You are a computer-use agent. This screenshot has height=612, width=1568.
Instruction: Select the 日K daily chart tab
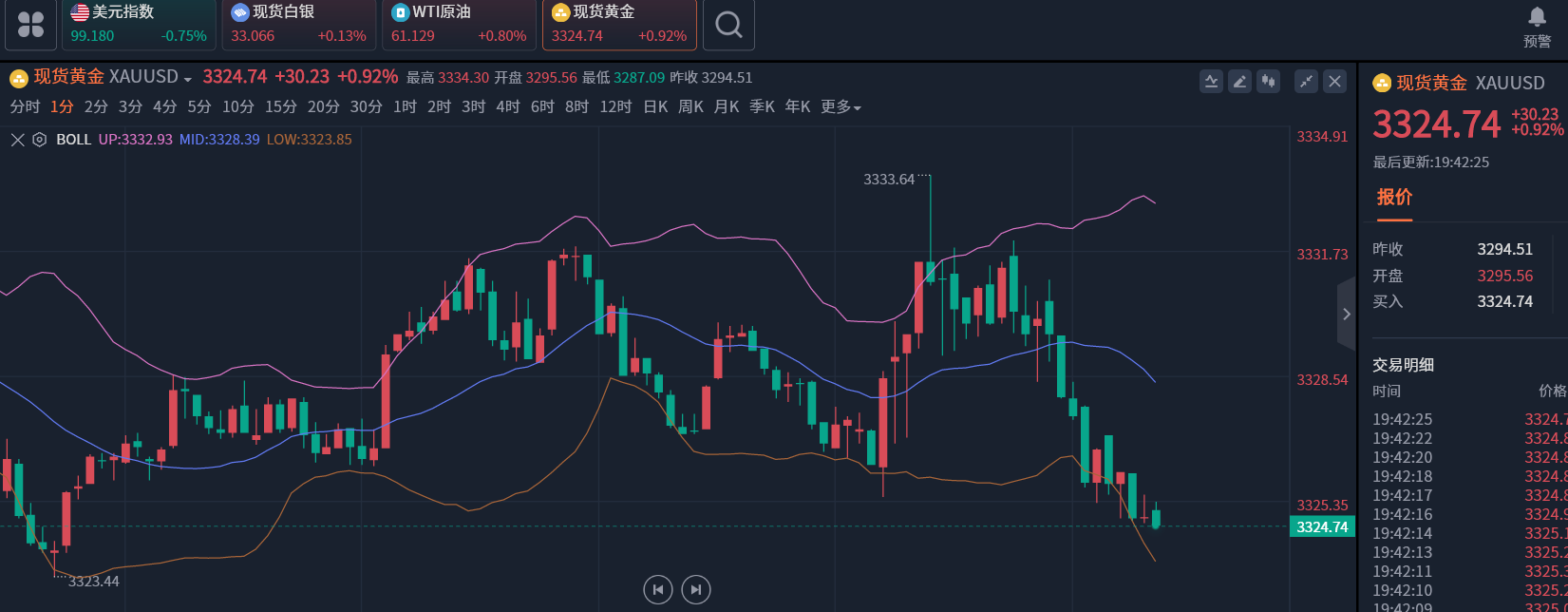pos(655,107)
